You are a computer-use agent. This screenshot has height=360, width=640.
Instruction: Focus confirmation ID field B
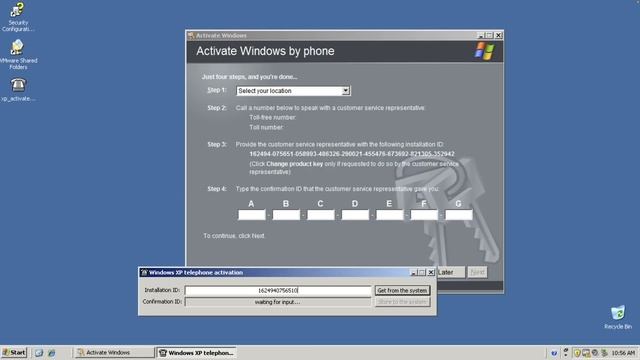[x=286, y=215]
